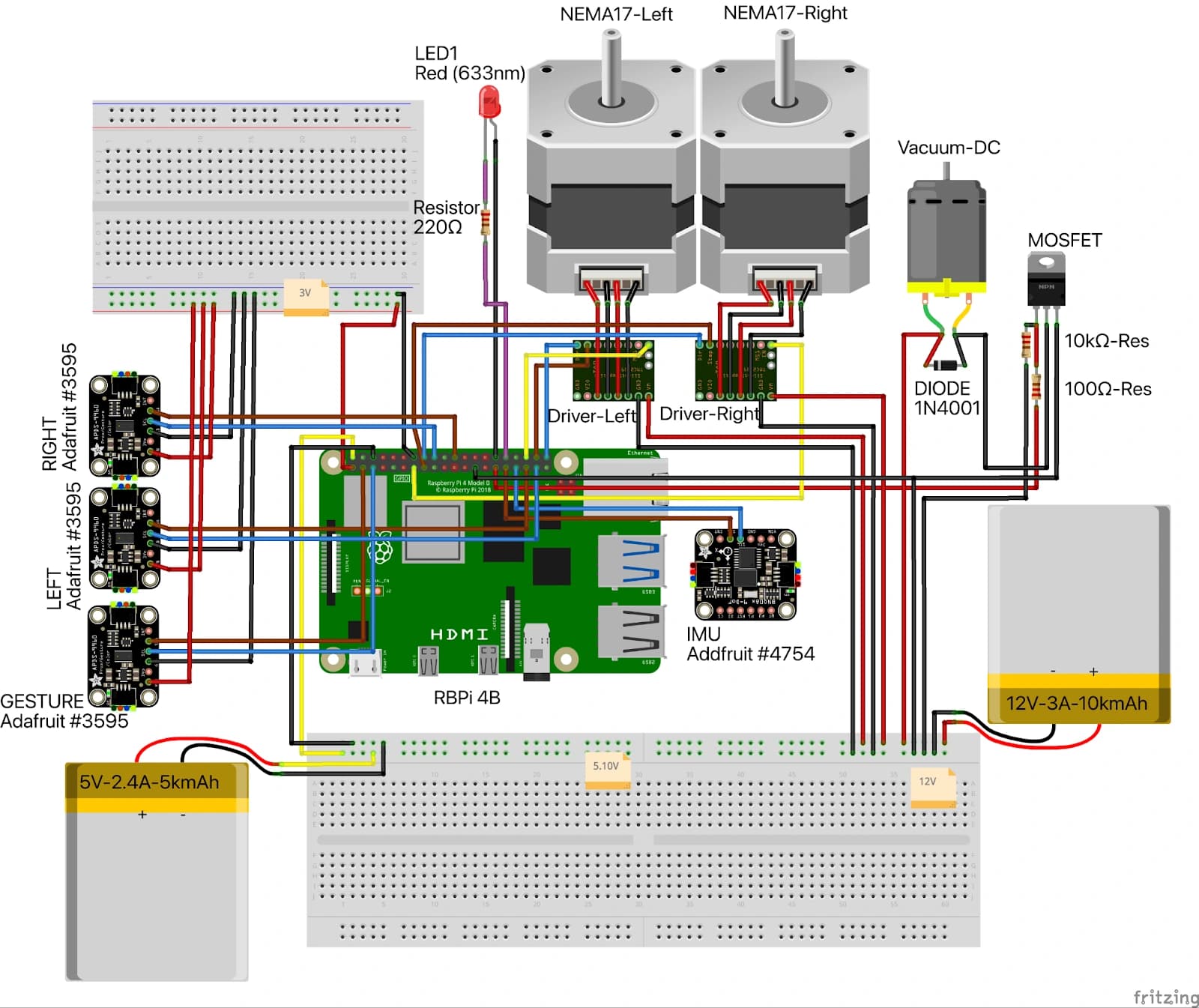Select the 10kΩ resistor
Image resolution: width=1199 pixels, height=1008 pixels.
[1026, 343]
